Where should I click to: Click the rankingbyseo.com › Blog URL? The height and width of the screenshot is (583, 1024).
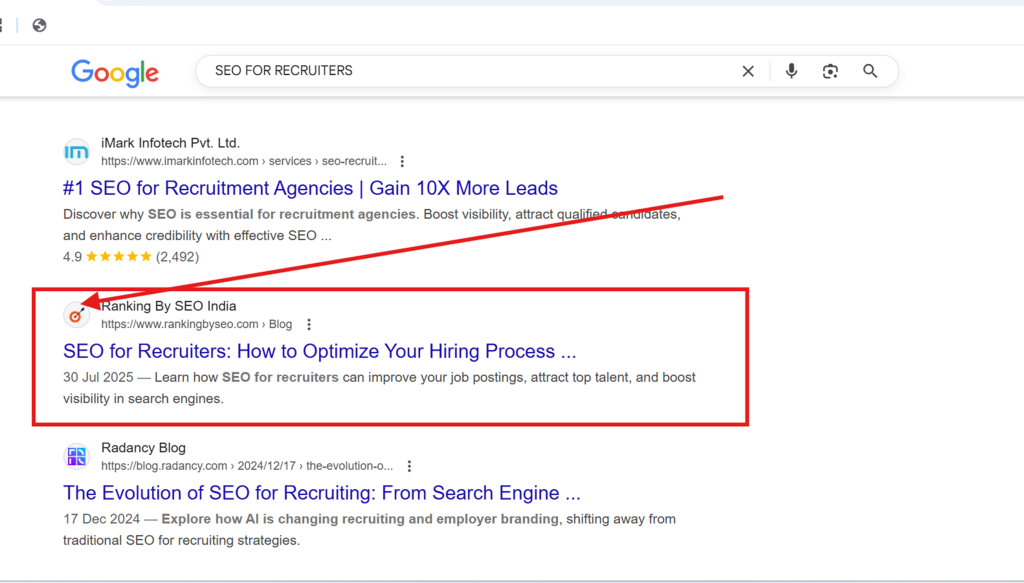[197, 324]
